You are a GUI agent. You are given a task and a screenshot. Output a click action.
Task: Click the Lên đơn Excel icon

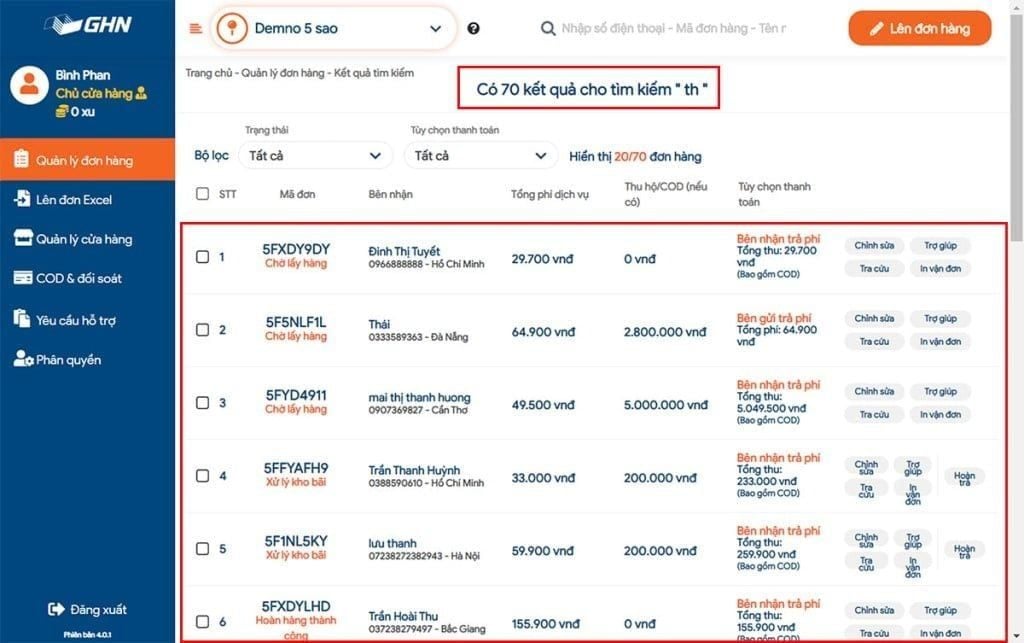click(22, 199)
